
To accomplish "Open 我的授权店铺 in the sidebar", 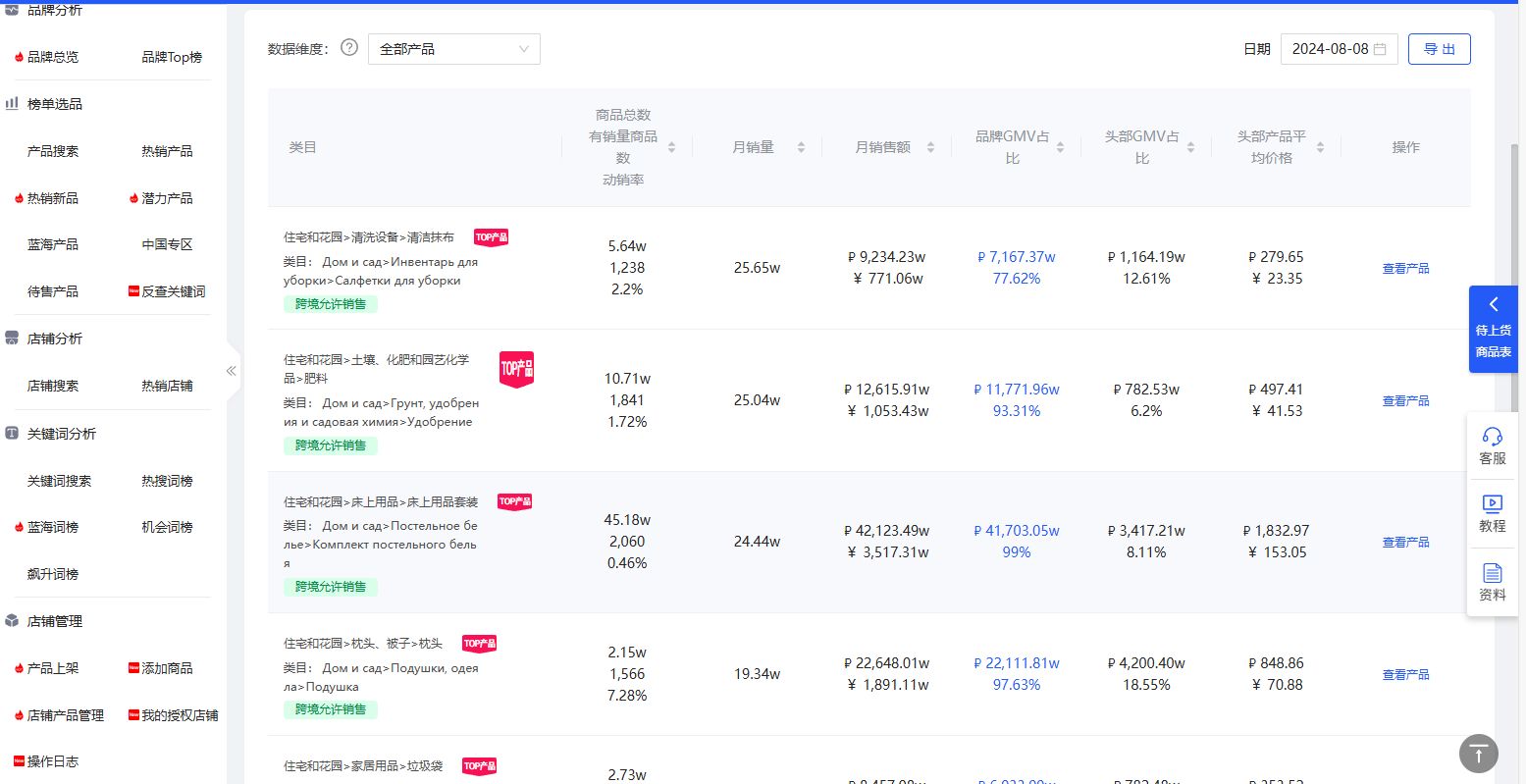I will (180, 715).
